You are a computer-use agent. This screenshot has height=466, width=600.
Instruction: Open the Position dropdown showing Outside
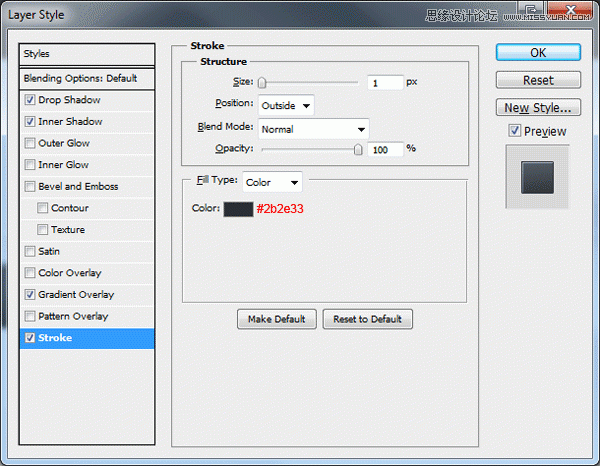pos(286,105)
